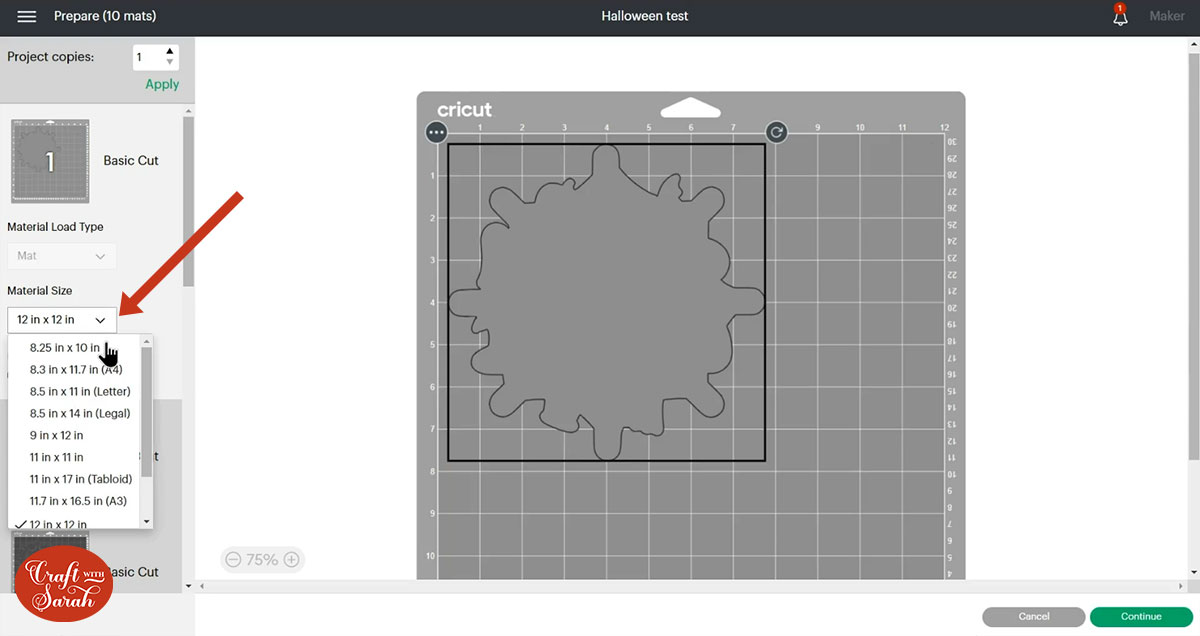Rotate the image with the rotate handle

776,132
